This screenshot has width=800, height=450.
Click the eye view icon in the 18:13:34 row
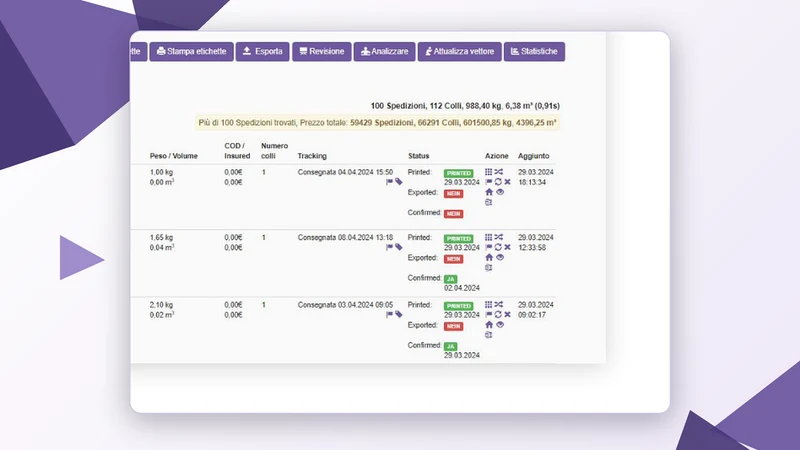[500, 192]
